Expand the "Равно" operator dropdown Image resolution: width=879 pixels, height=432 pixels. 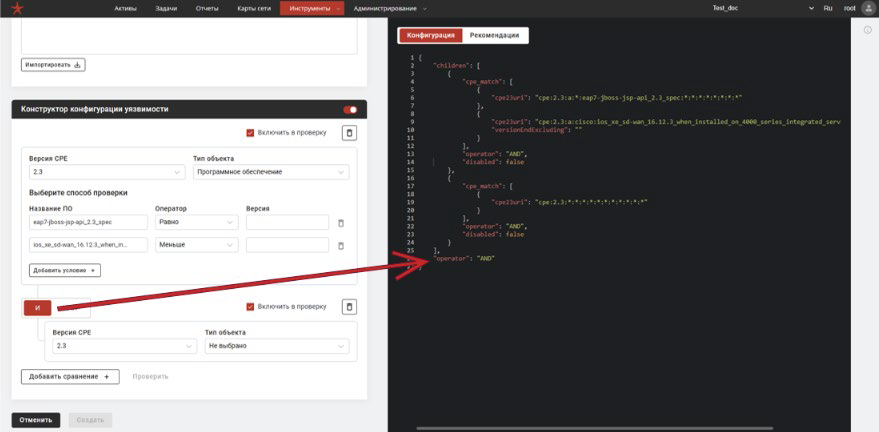tap(196, 222)
